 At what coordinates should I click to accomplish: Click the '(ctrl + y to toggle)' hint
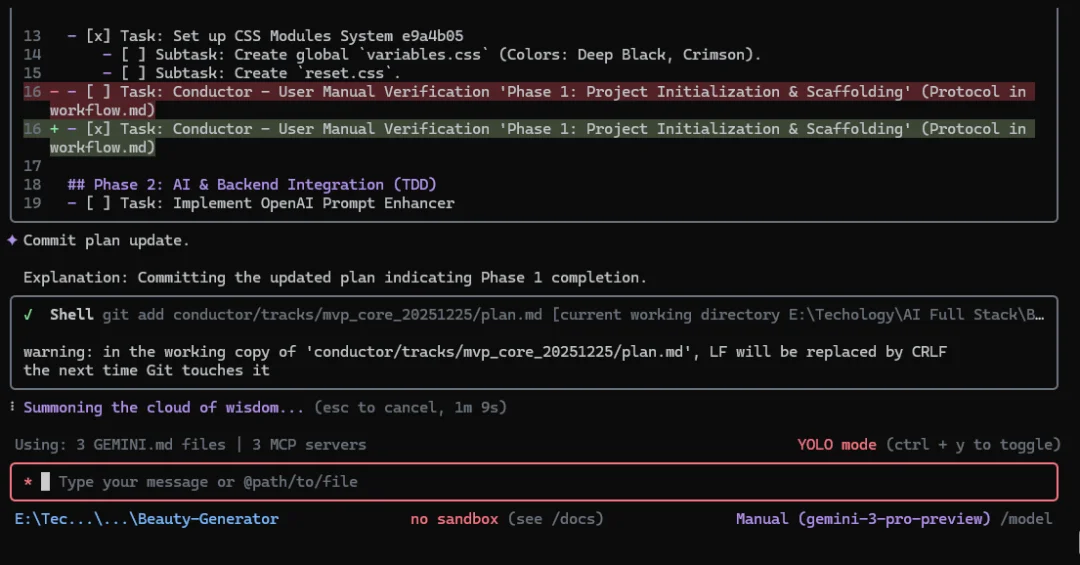click(973, 444)
